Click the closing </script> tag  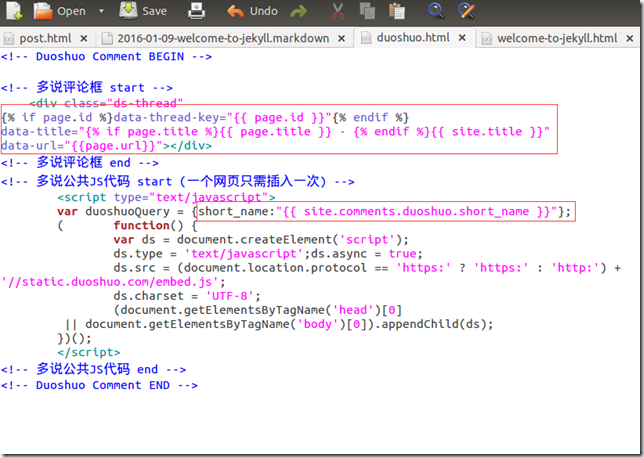(x=89, y=352)
